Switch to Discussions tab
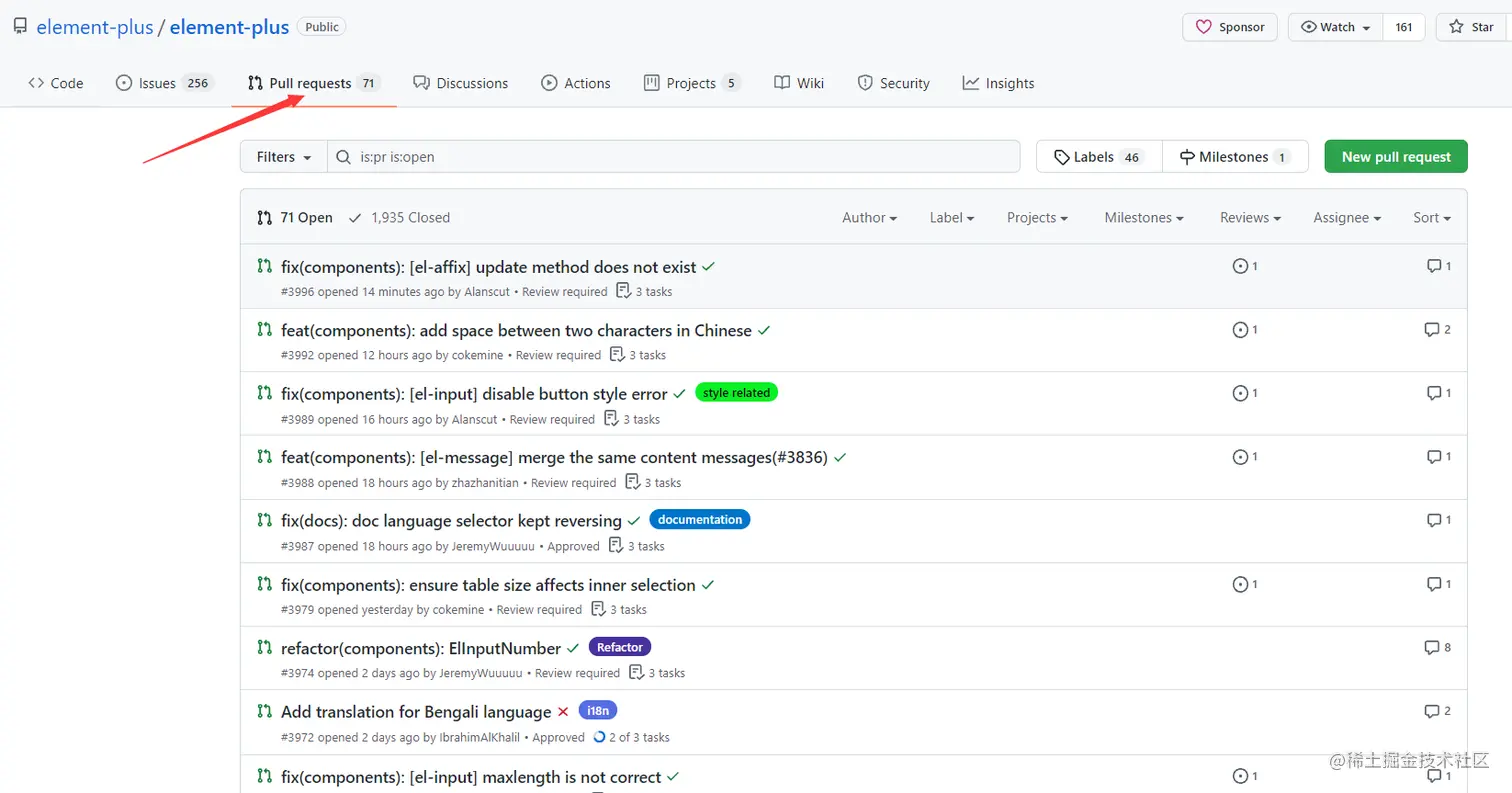The image size is (1512, 793). [461, 83]
